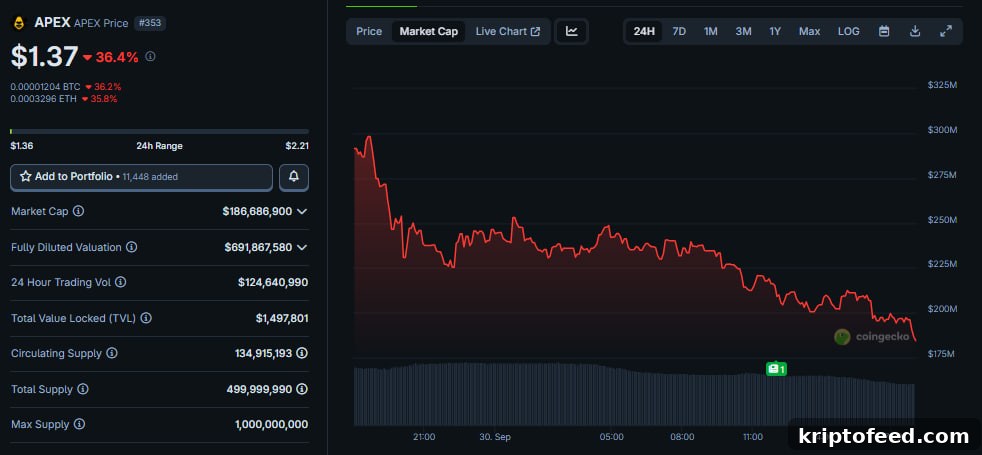Click info icon after 499,999,990 value
Viewport: 982px width, 455px height.
tap(302, 389)
